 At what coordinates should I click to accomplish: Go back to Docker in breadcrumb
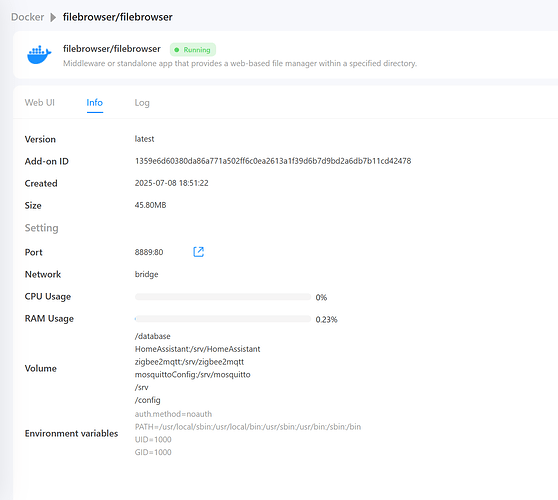click(x=27, y=17)
